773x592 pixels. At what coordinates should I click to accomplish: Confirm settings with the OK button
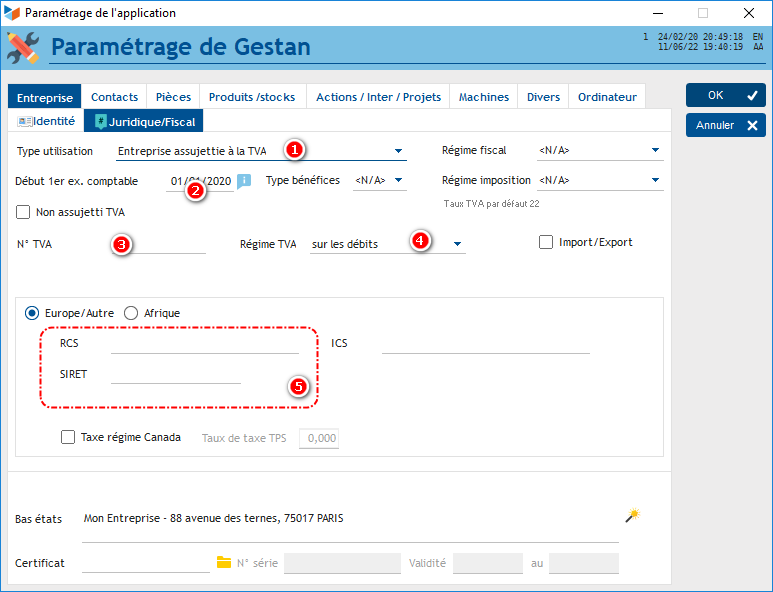[725, 95]
